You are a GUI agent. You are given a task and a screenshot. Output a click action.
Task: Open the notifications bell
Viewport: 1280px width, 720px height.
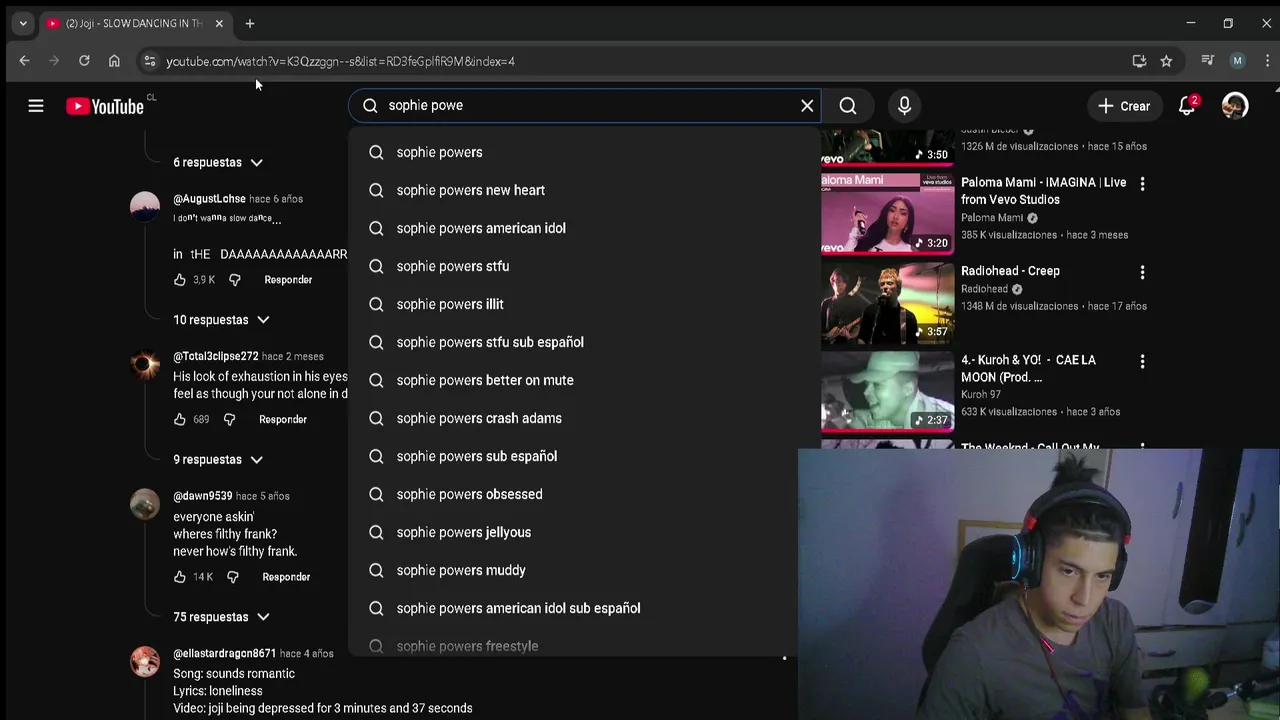click(1187, 106)
